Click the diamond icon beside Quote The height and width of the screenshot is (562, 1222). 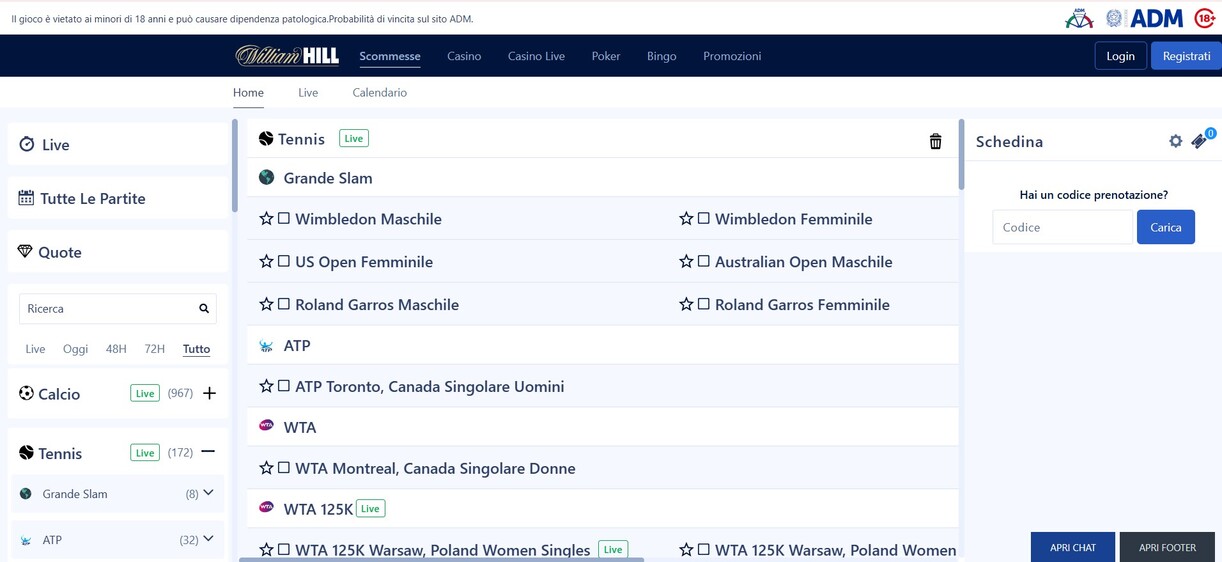tap(25, 252)
